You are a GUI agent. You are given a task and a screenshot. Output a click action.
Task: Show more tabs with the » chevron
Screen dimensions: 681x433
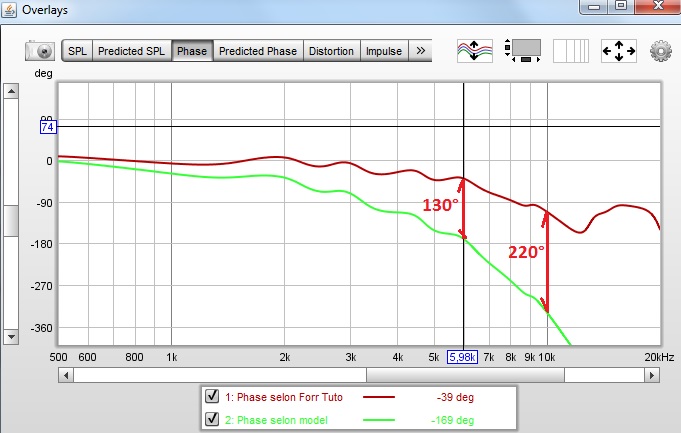pos(420,51)
